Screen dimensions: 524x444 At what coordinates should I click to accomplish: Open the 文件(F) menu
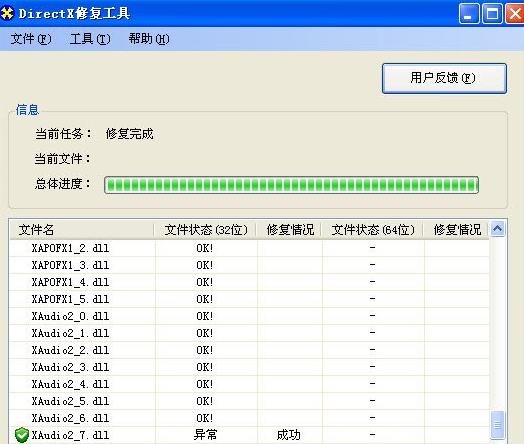click(x=31, y=39)
